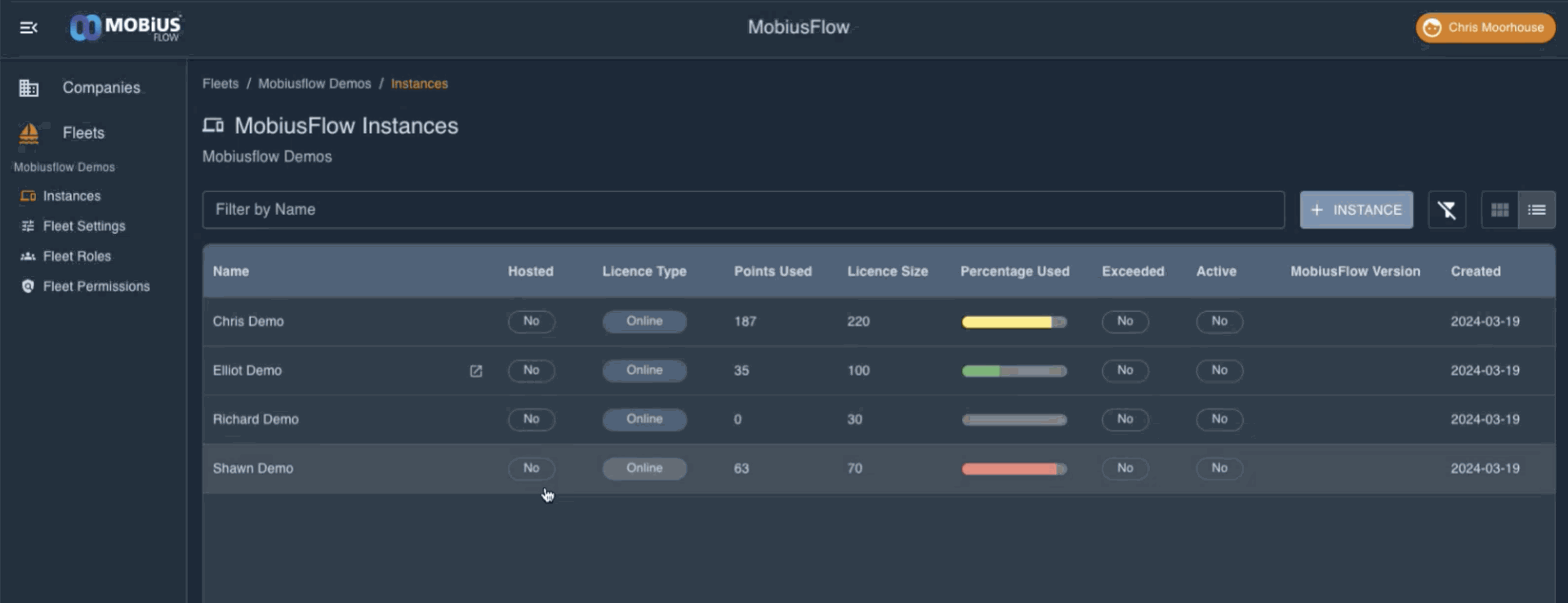The image size is (1568, 603).
Task: Open Fleet Roles in the sidebar
Action: tap(77, 256)
